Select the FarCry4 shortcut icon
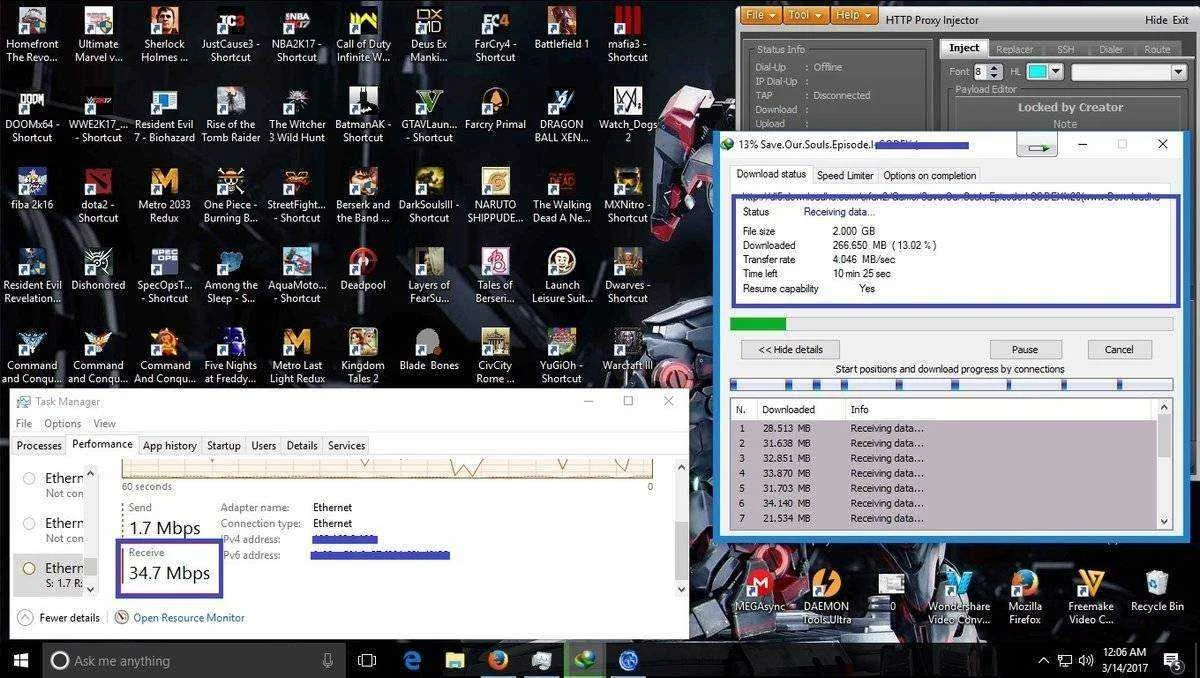Viewport: 1200px width, 678px height. (x=495, y=35)
